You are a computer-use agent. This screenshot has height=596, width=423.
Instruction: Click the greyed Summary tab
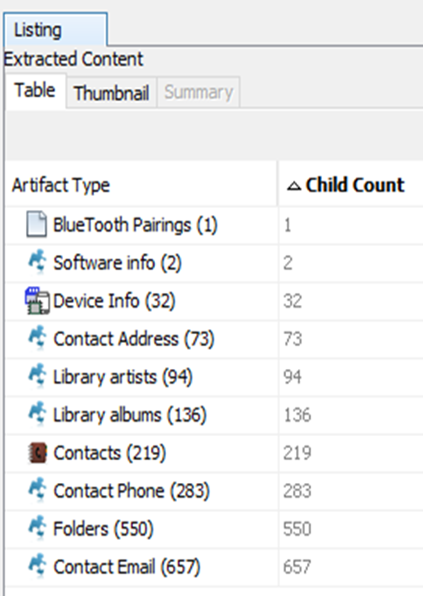(x=198, y=92)
